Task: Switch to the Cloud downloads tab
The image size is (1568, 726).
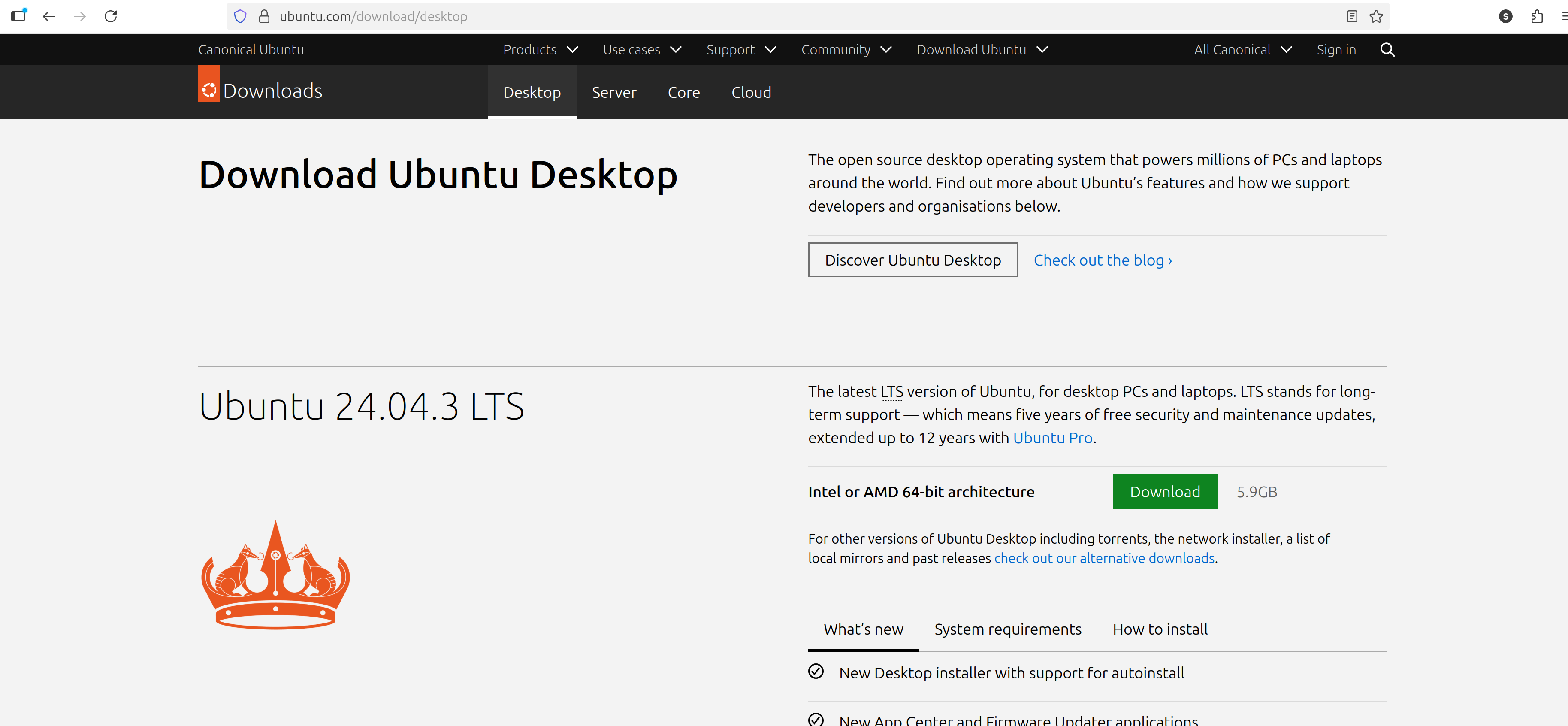Action: [x=751, y=92]
